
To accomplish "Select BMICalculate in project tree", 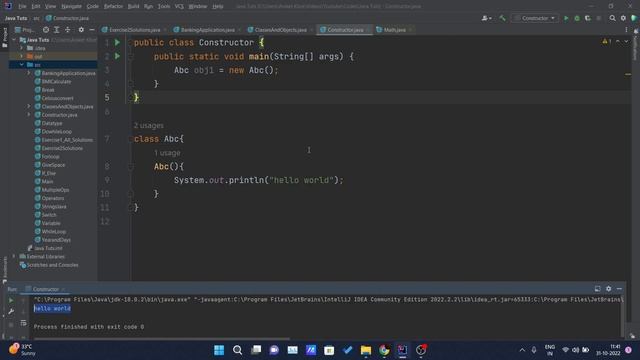I will [x=56, y=82].
